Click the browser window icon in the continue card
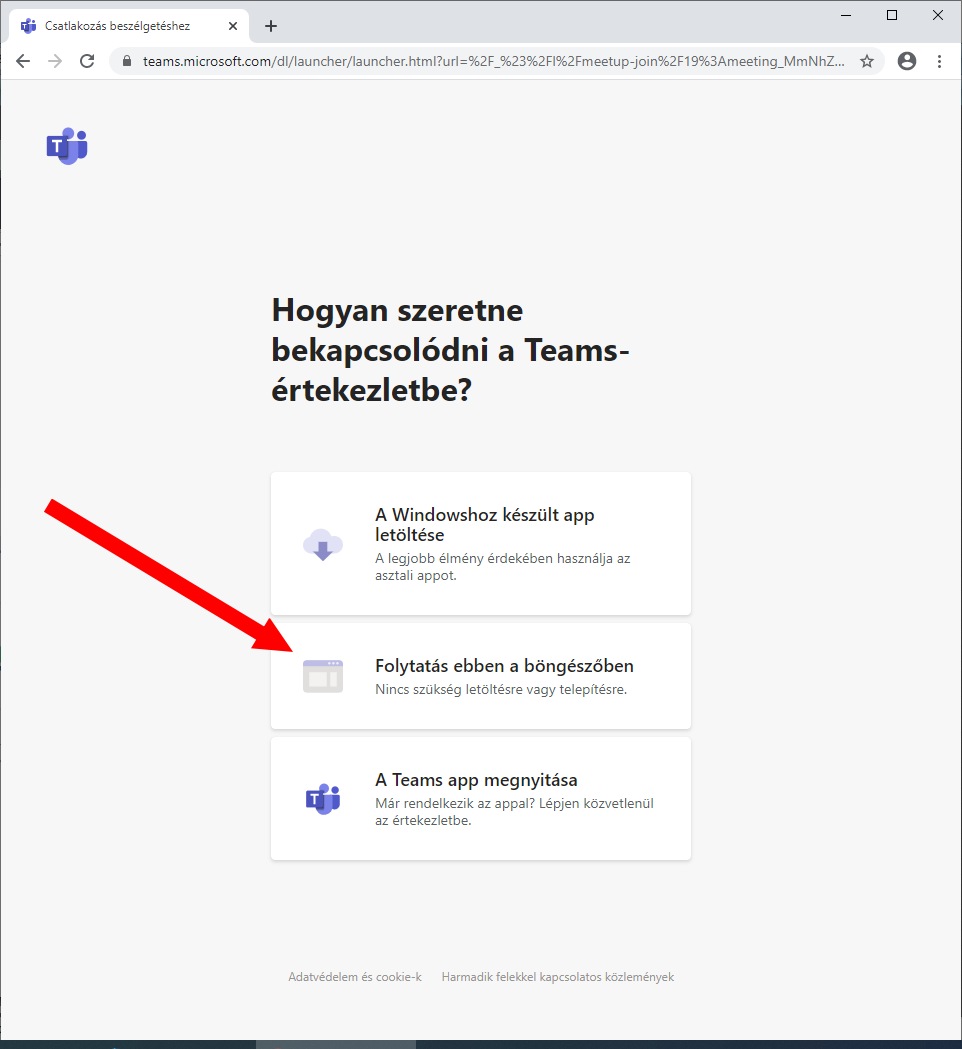Screen dimensions: 962x1049 [323, 676]
